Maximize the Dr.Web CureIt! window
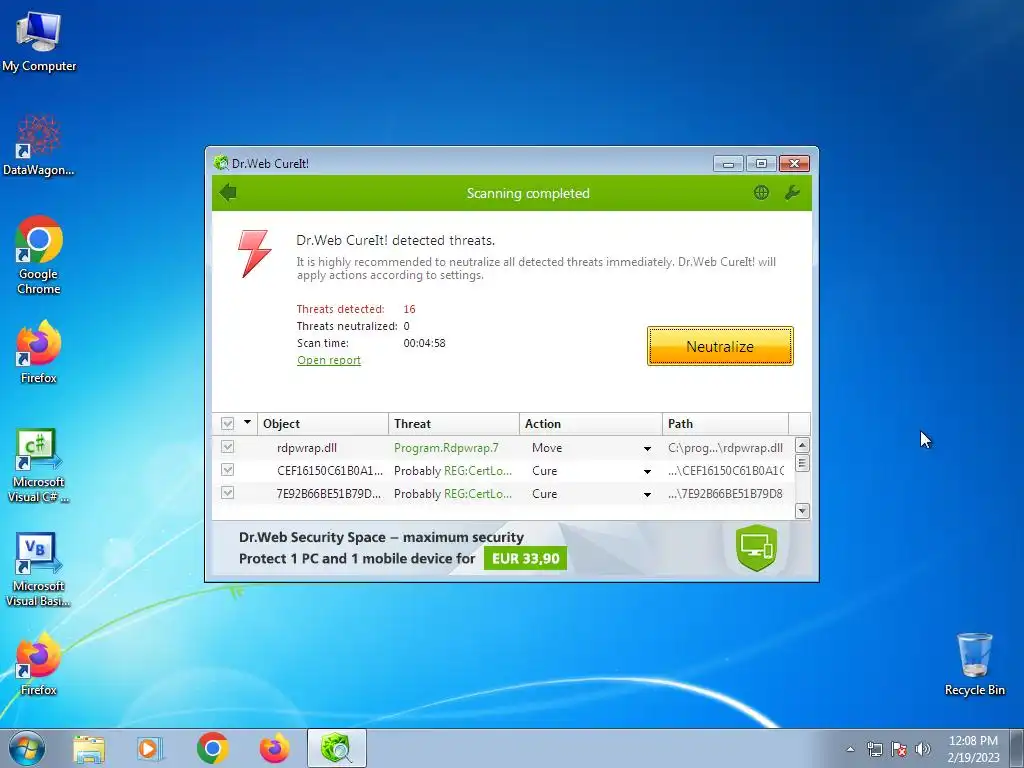The height and width of the screenshot is (768, 1024). (x=761, y=163)
